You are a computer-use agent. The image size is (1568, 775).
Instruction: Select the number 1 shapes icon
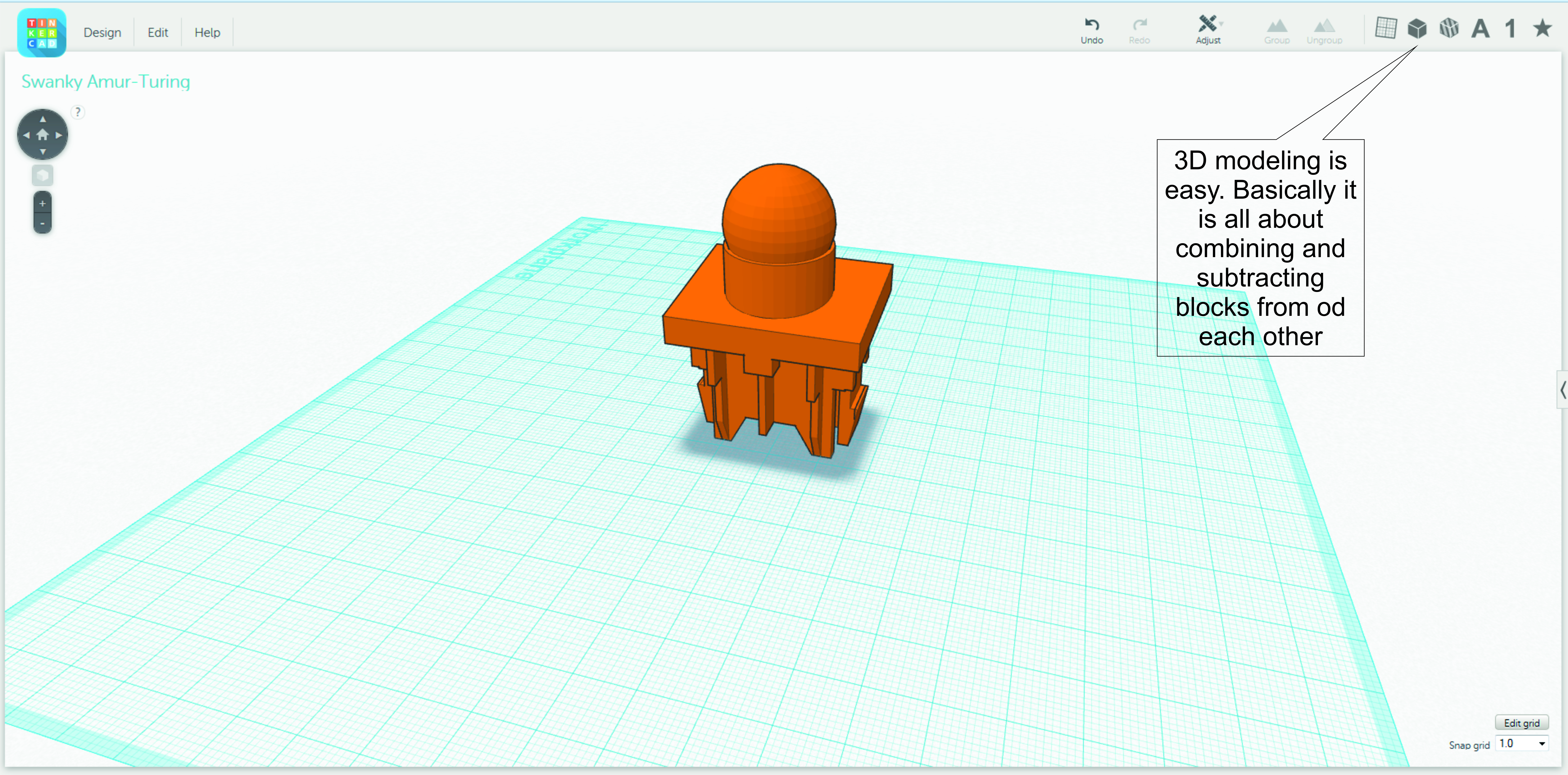coord(1510,28)
